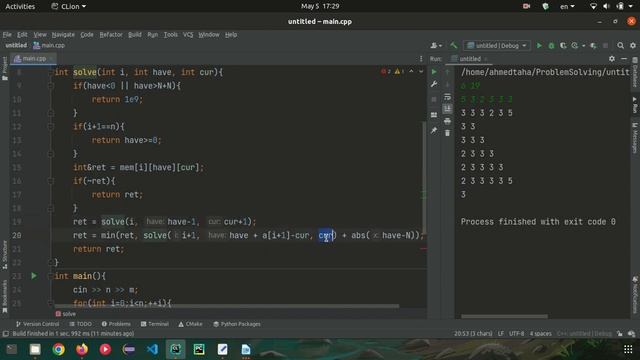
Task: Open the Python Packages tool window
Action: coord(237,324)
